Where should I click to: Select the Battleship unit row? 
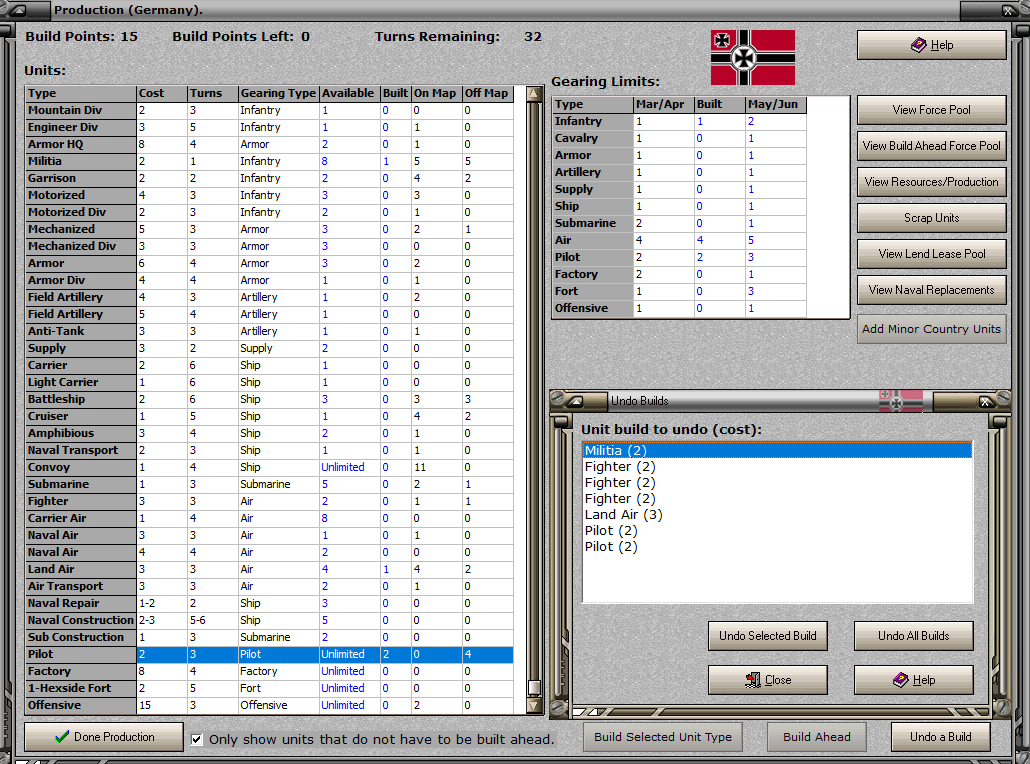[x=269, y=399]
